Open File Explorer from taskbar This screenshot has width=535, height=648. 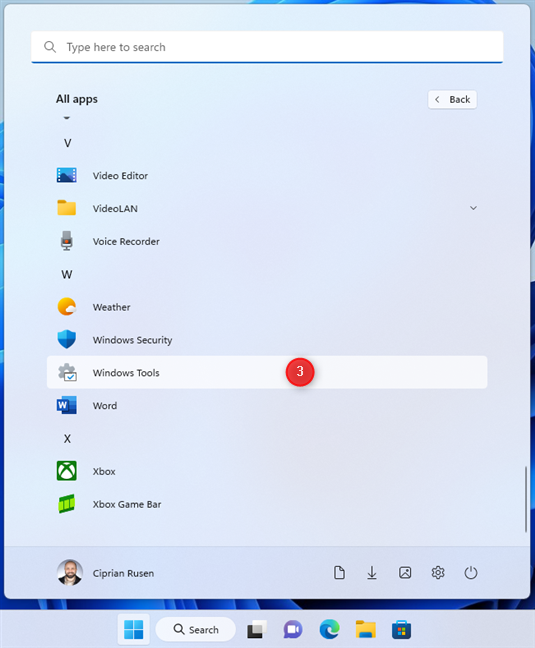tap(366, 629)
